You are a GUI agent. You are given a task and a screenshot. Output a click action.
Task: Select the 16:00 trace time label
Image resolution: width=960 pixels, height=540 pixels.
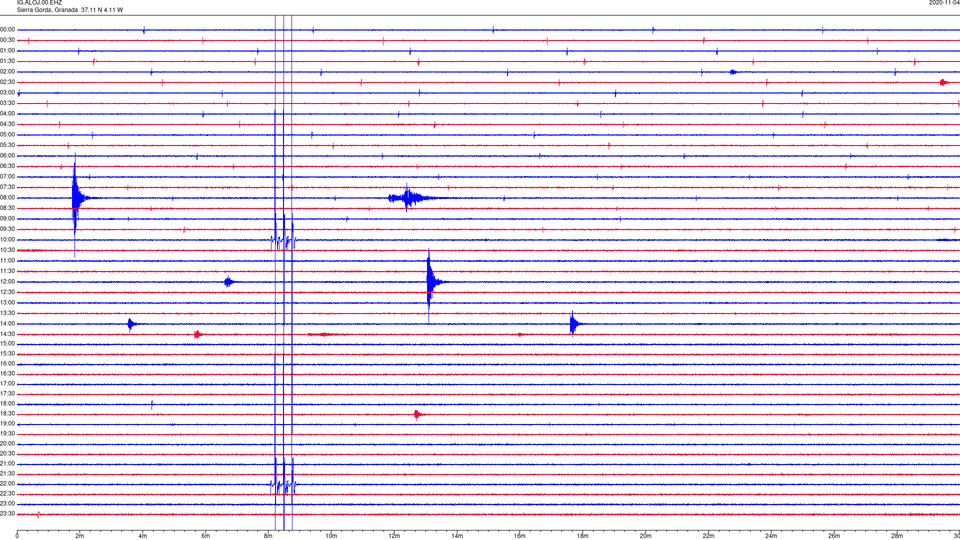pos(7,364)
